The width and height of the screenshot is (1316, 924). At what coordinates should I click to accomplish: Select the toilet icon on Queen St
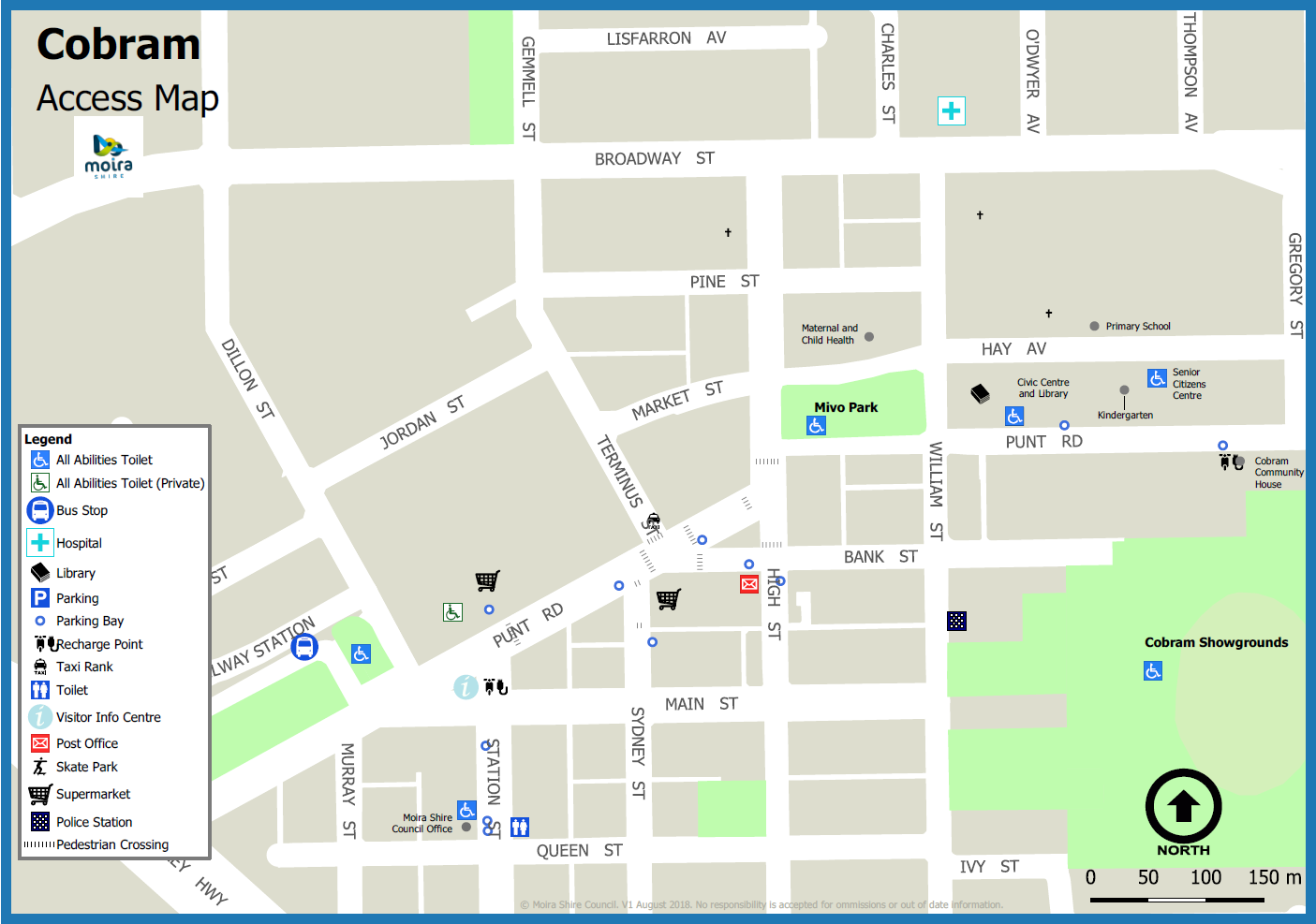pyautogui.click(x=520, y=827)
